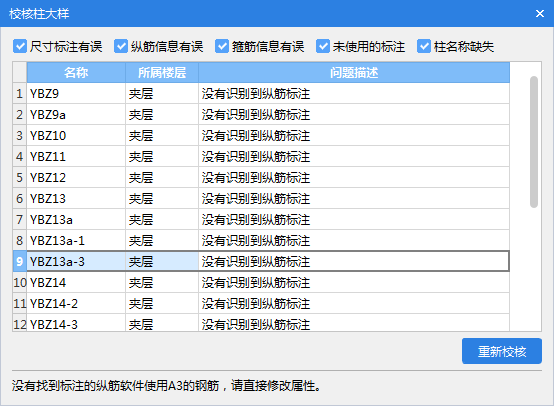The width and height of the screenshot is (554, 406).
Task: Select the YBZ13a-1 name cell
Action: (x=76, y=241)
